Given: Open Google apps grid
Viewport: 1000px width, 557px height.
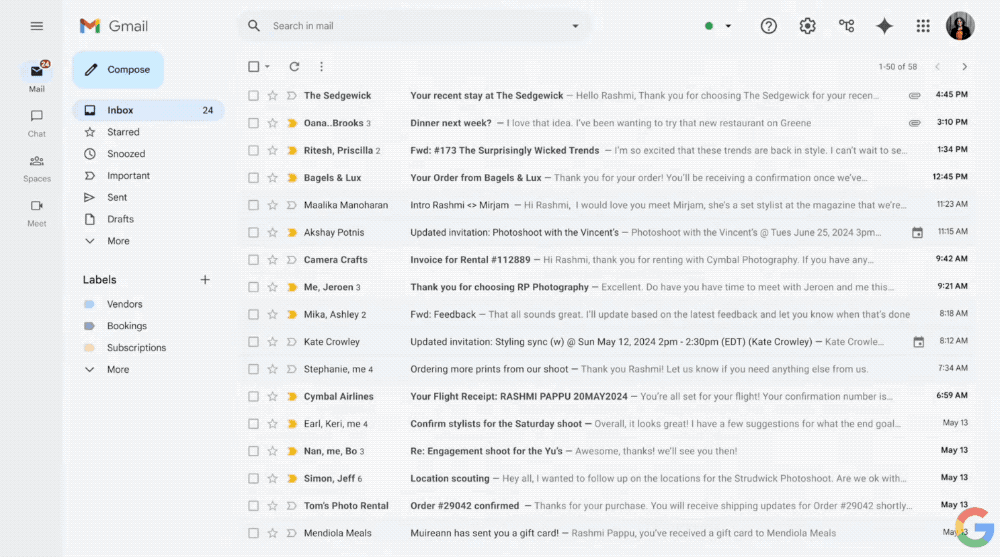Looking at the screenshot, I should coord(923,26).
